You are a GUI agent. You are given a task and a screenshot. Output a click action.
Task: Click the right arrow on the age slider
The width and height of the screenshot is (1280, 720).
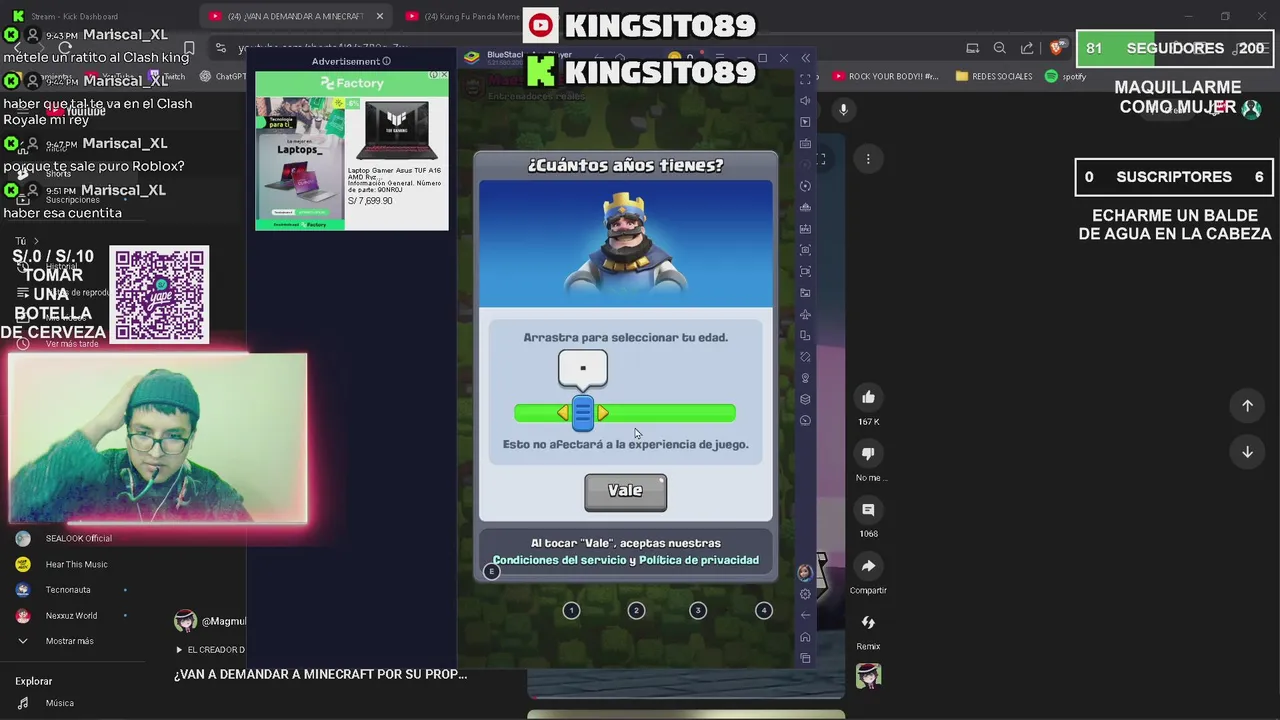click(603, 413)
